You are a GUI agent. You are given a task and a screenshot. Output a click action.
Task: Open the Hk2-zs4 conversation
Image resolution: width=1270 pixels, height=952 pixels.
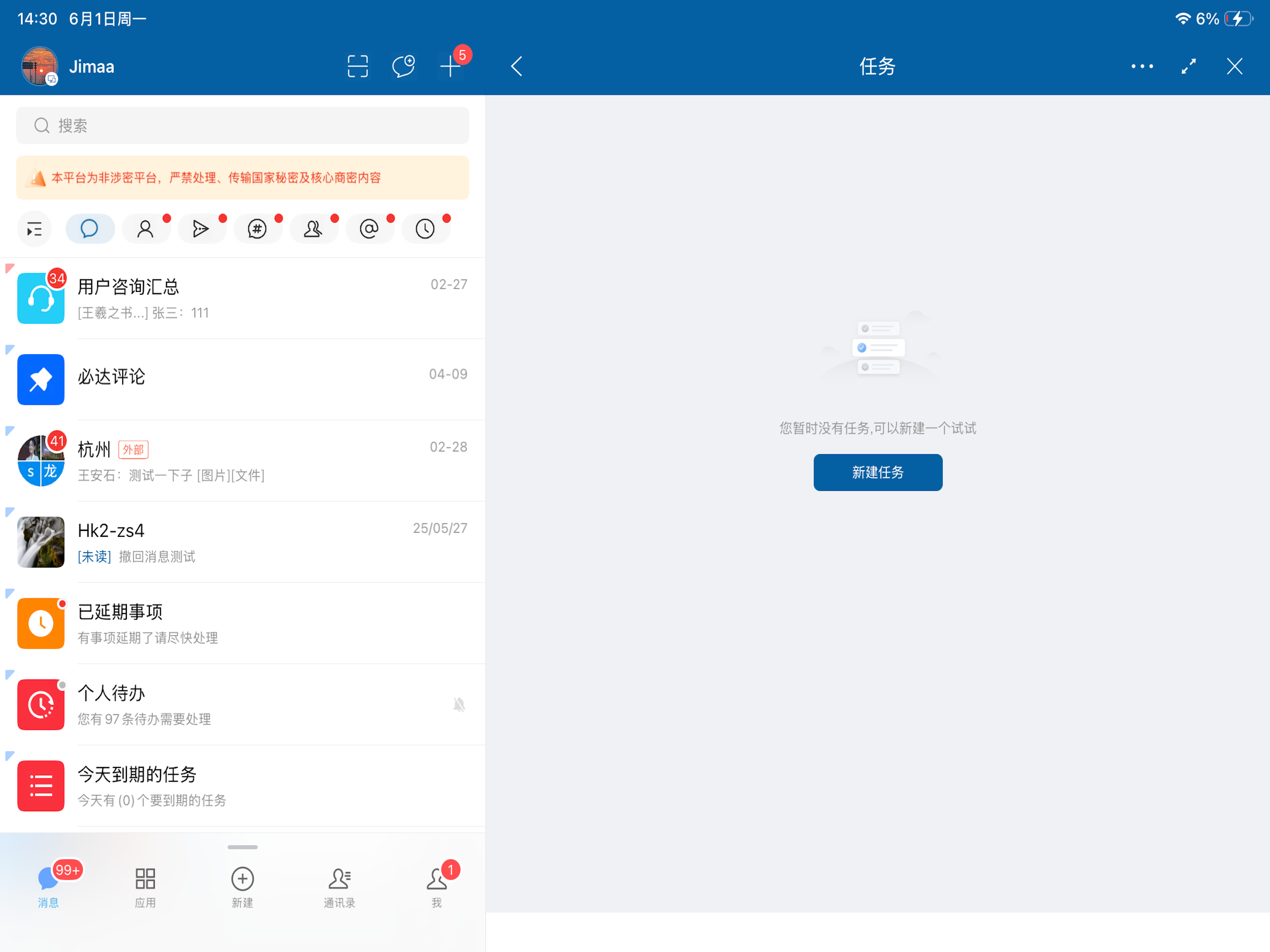[243, 542]
